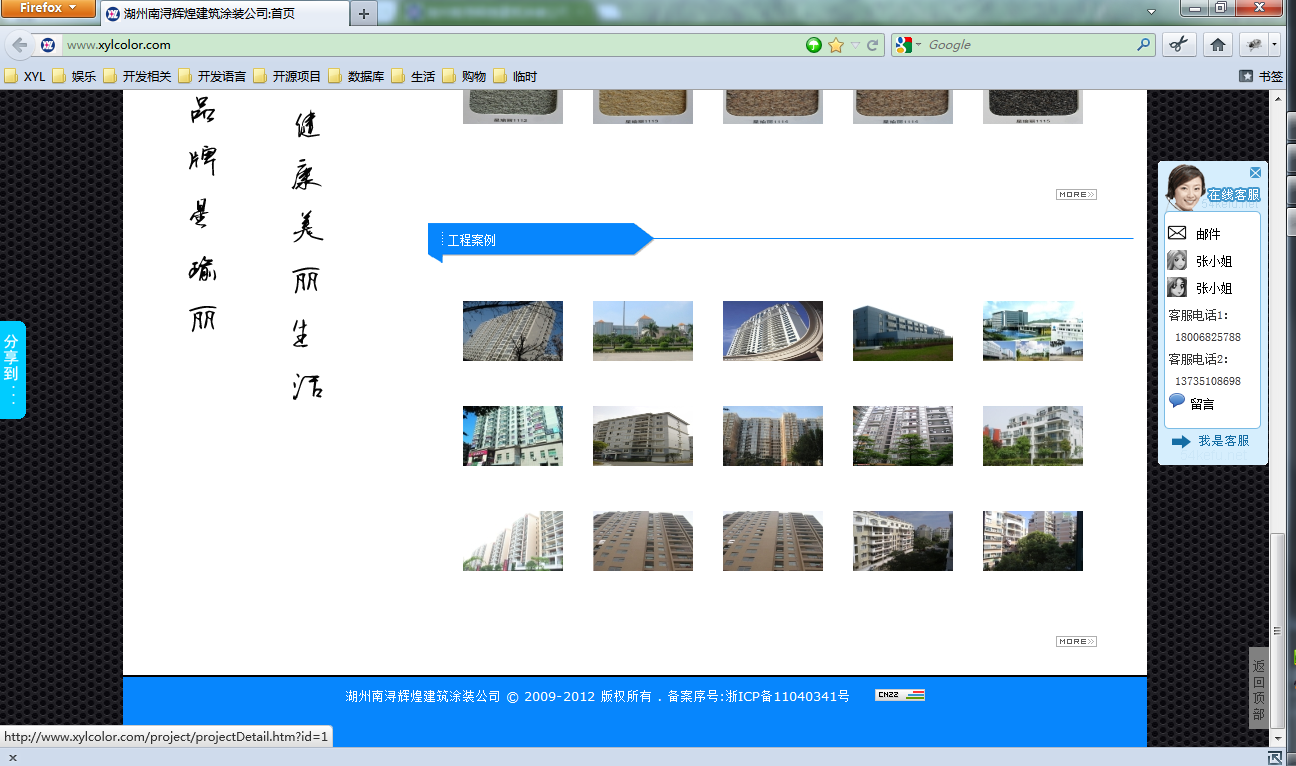
Task: Open the list-all-tabs dropdown arrow
Action: [1151, 12]
